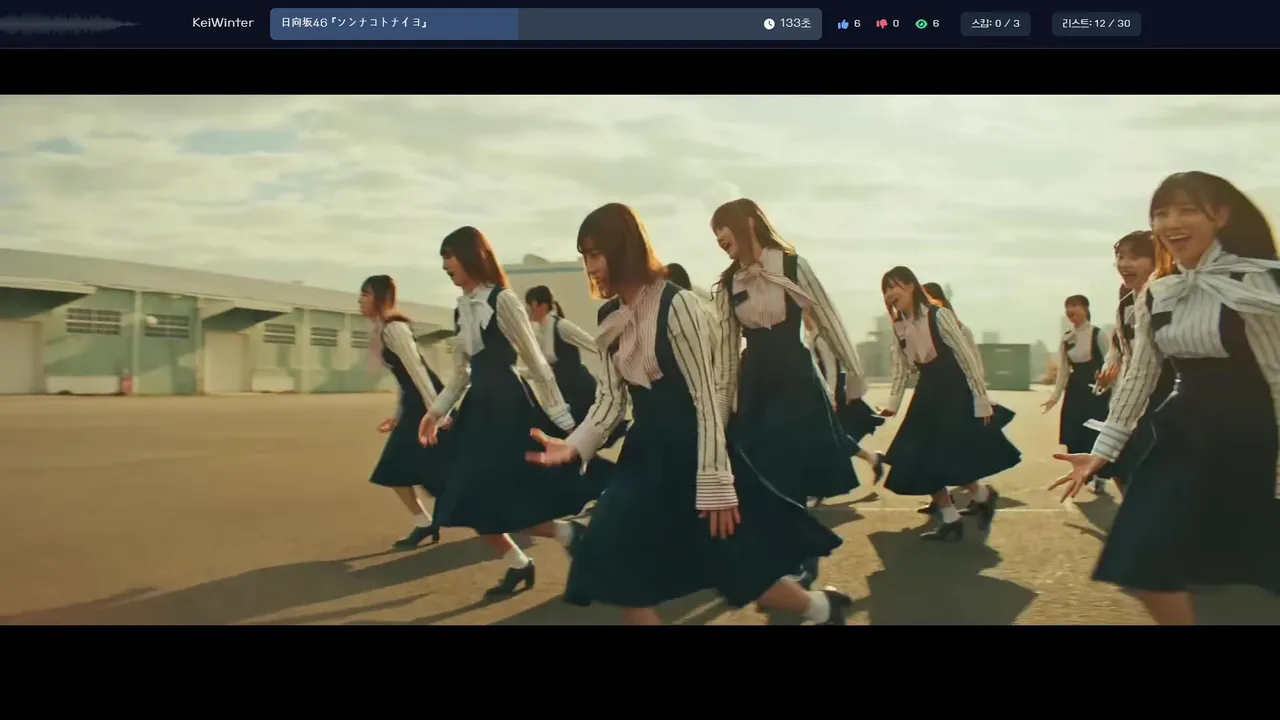The image size is (1280, 720).
Task: Click the audio waveform visualizer
Action: click(70, 24)
